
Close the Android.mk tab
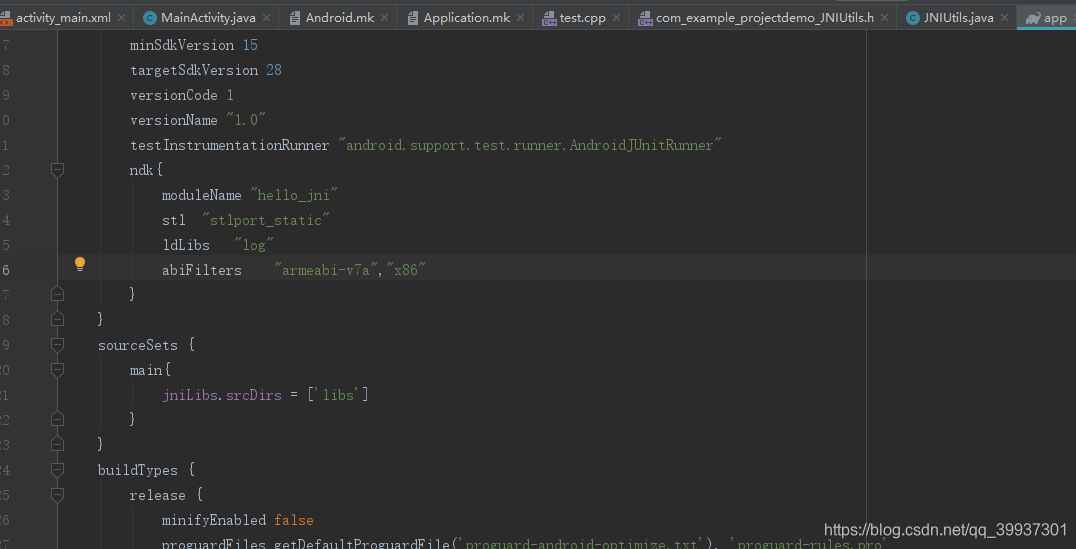point(384,18)
